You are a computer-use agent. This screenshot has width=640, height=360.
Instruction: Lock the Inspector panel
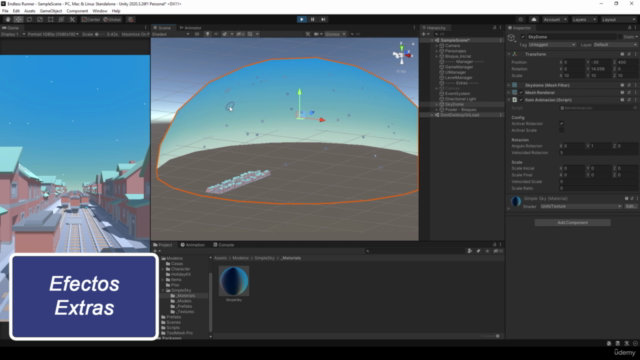pyautogui.click(x=629, y=27)
